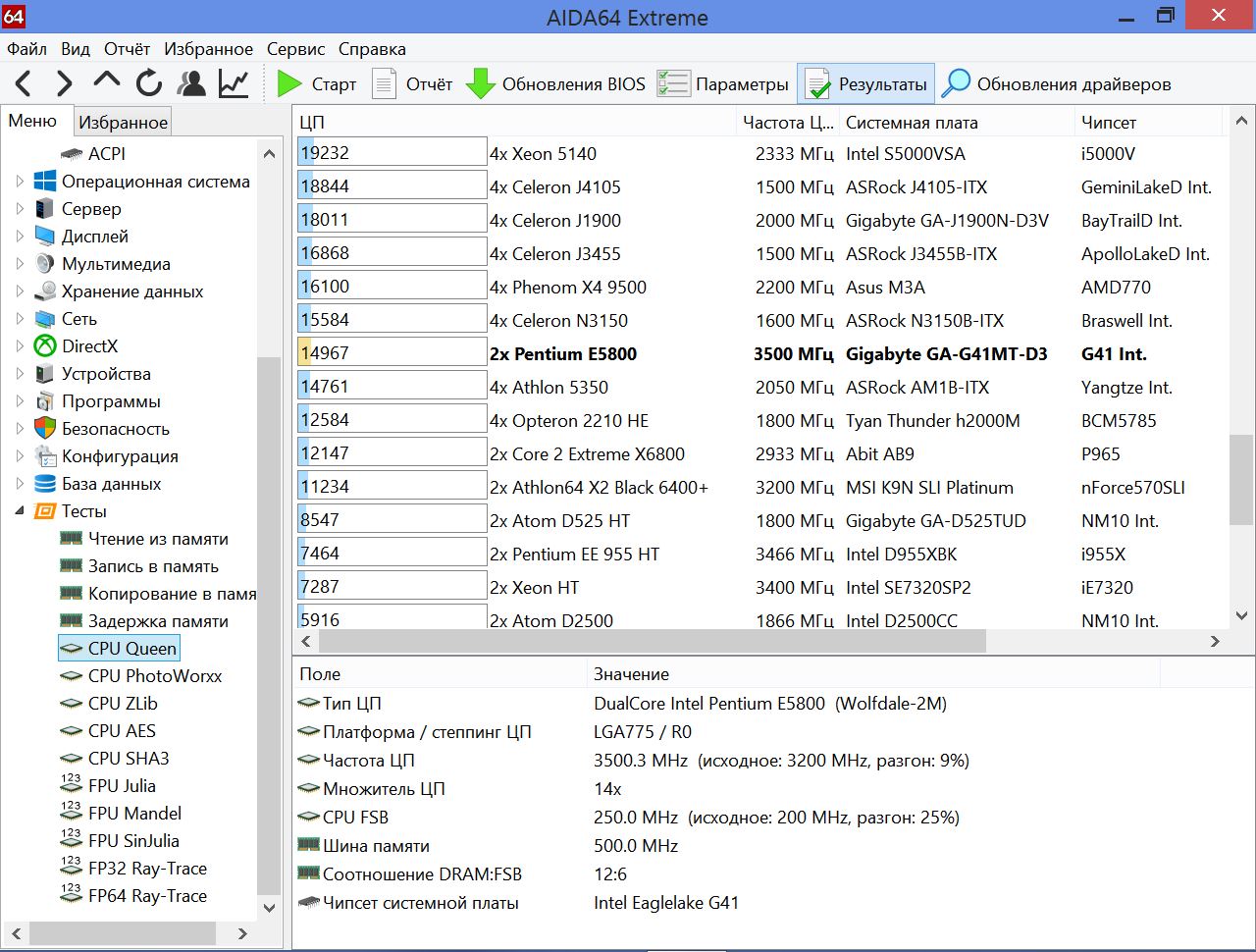Click the speaker icon for Мультимедиа
Screen dimensions: 1256x952
pyautogui.click(x=45, y=264)
